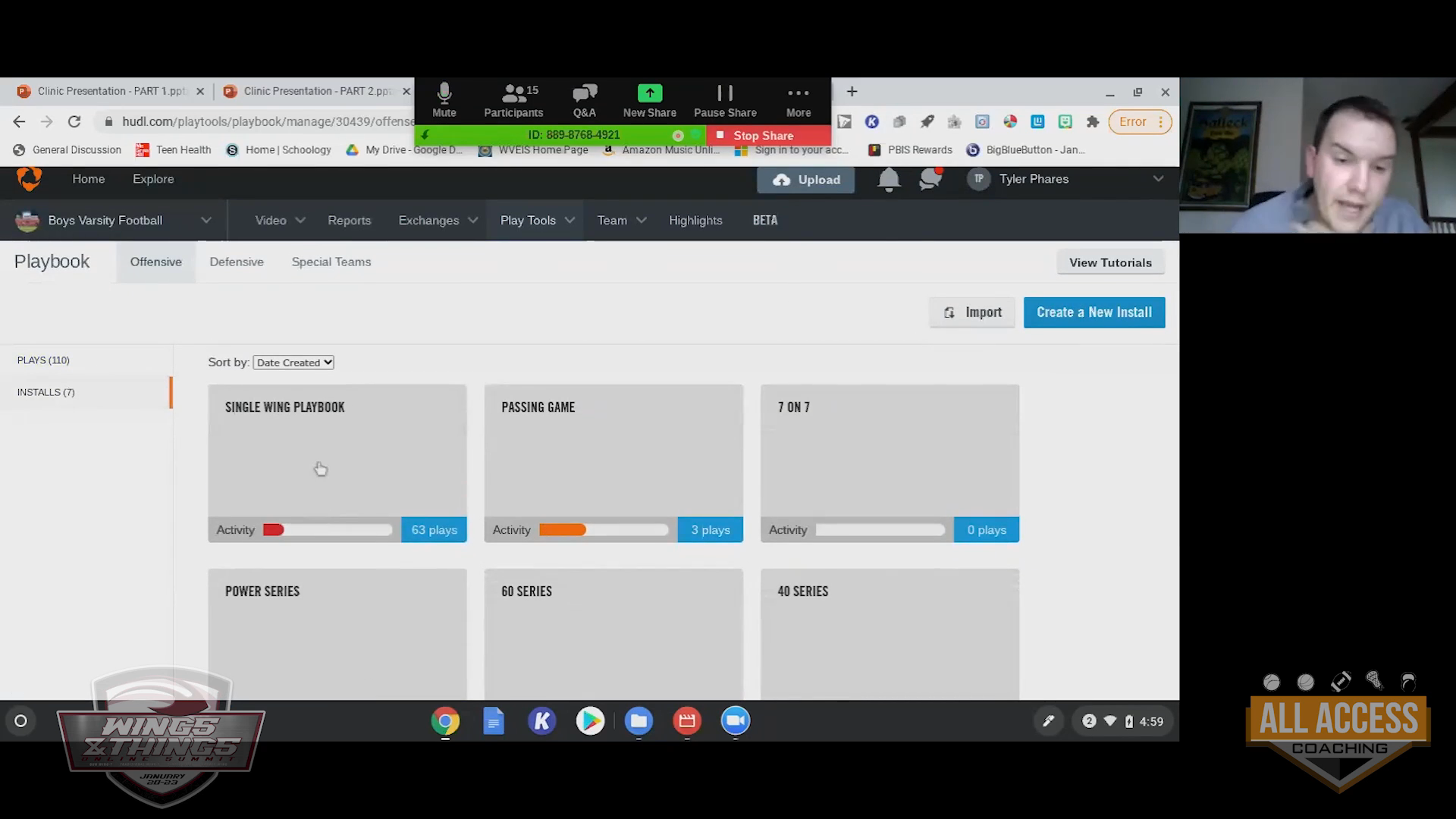Expand the Tyler Phares account menu

(1158, 179)
